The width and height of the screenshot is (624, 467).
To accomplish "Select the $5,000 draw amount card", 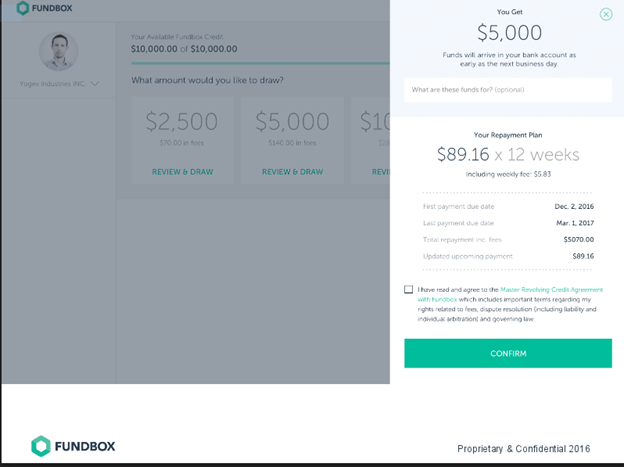I will (x=292, y=140).
